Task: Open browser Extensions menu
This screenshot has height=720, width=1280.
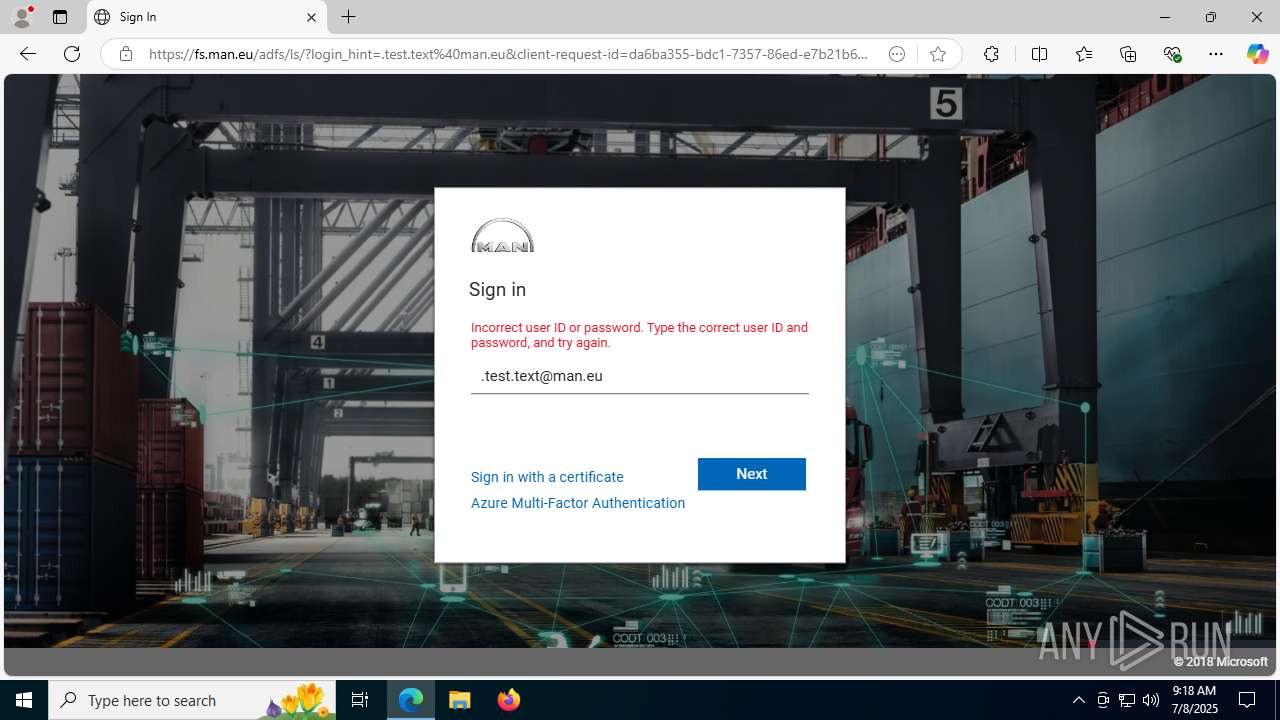Action: pos(991,54)
